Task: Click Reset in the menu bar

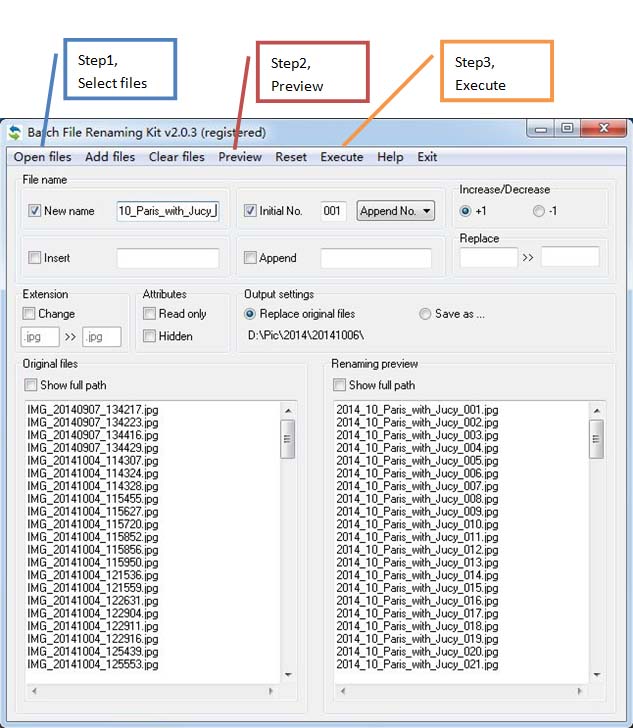Action: pos(291,157)
